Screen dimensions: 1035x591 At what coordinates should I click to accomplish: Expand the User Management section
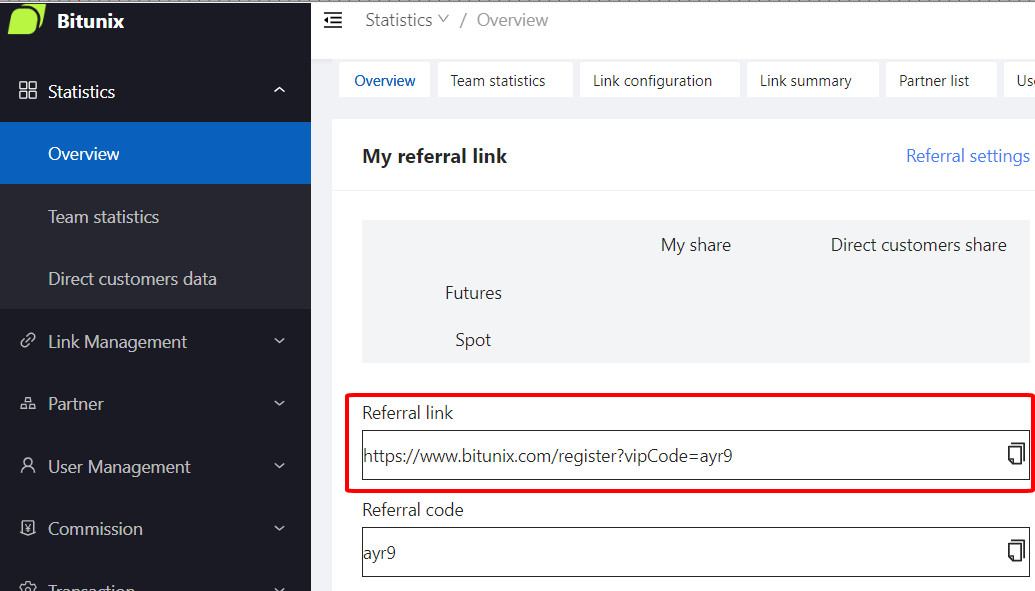(x=279, y=466)
